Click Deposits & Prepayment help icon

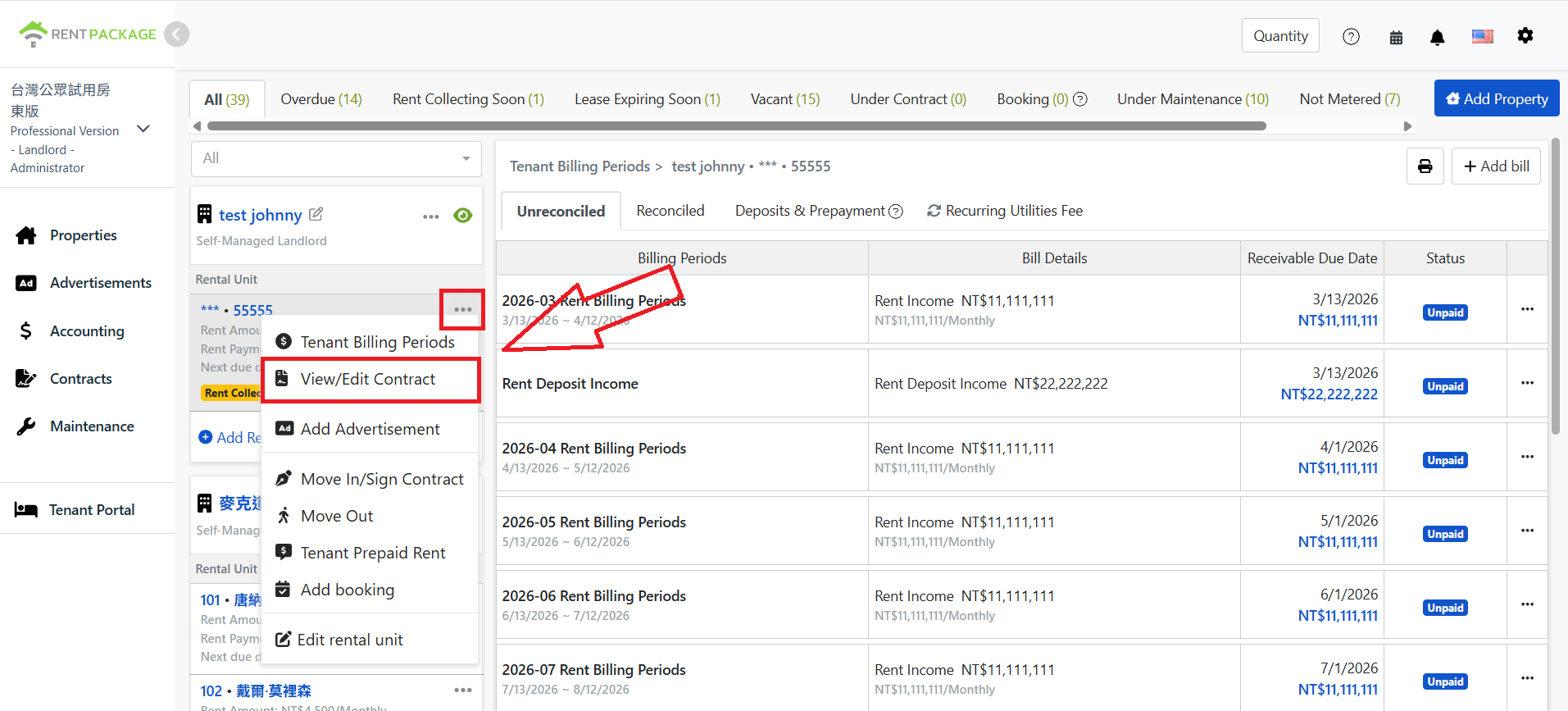[896, 212]
